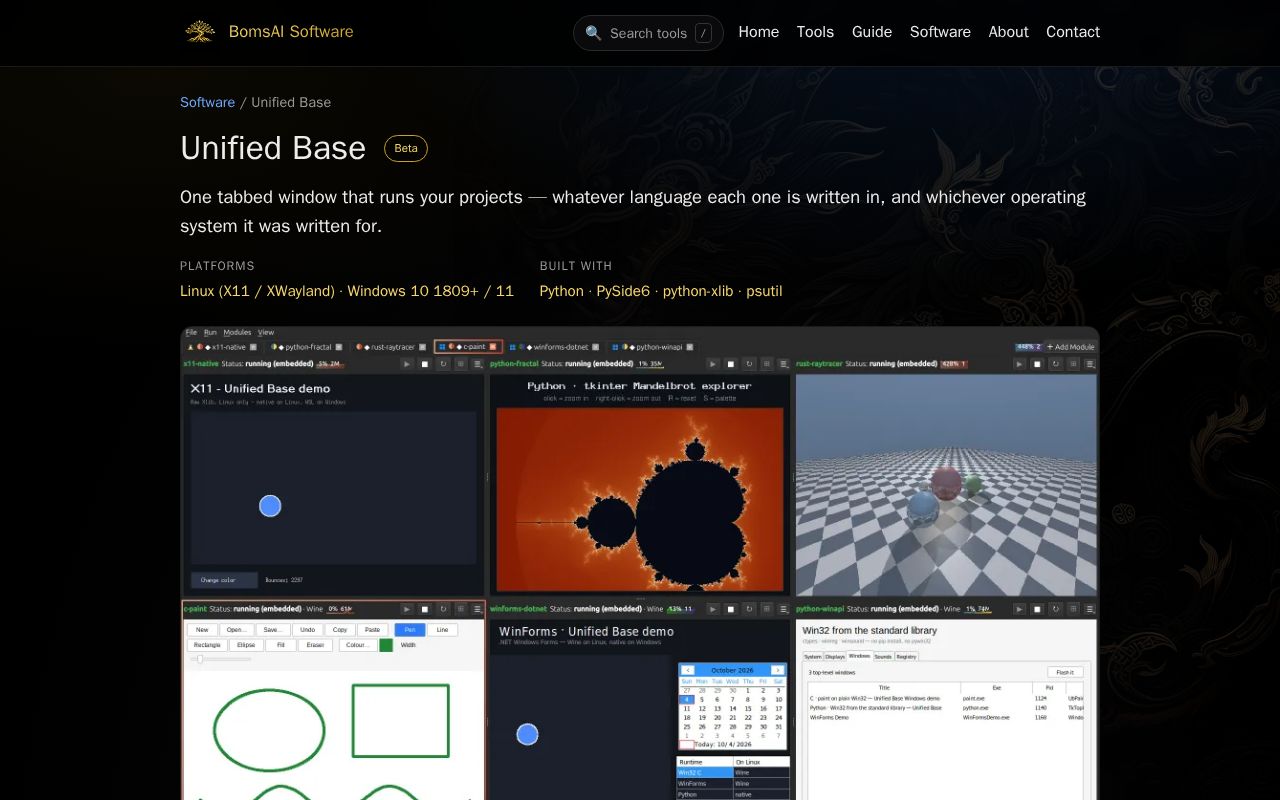Select the Pen tool in c-paint
The image size is (1280, 800).
tap(410, 630)
